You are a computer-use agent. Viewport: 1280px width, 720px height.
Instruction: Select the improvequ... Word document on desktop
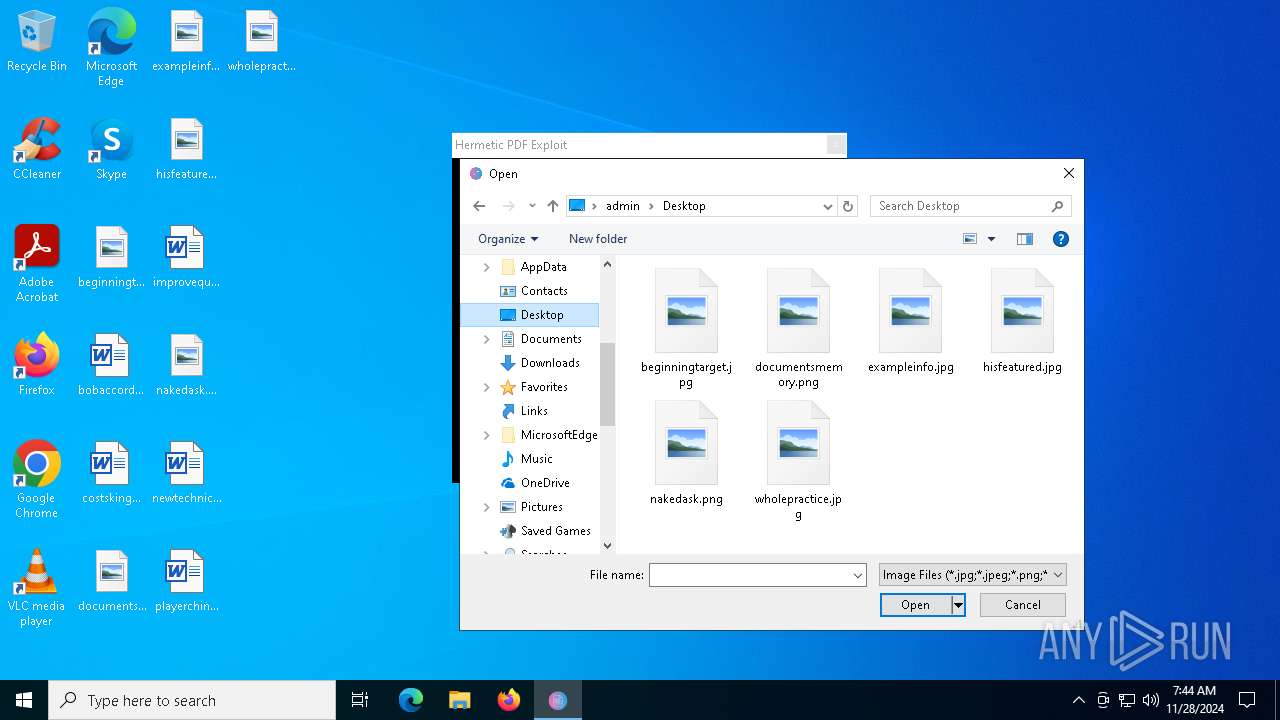pos(186,257)
